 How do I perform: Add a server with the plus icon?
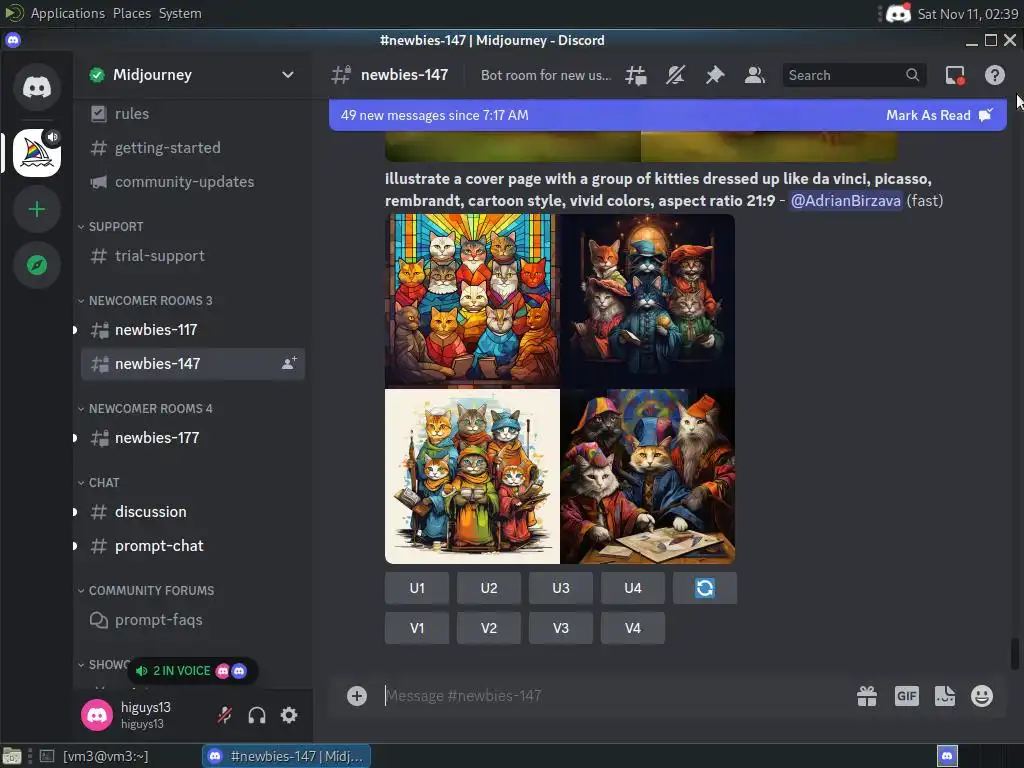point(37,209)
